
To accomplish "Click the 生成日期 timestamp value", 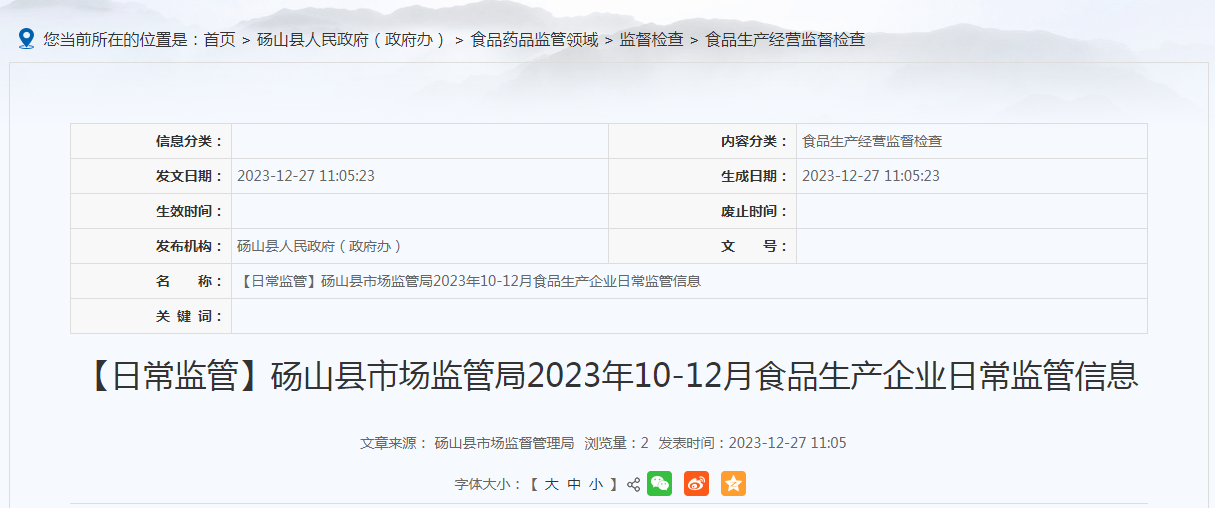I will coord(871,176).
